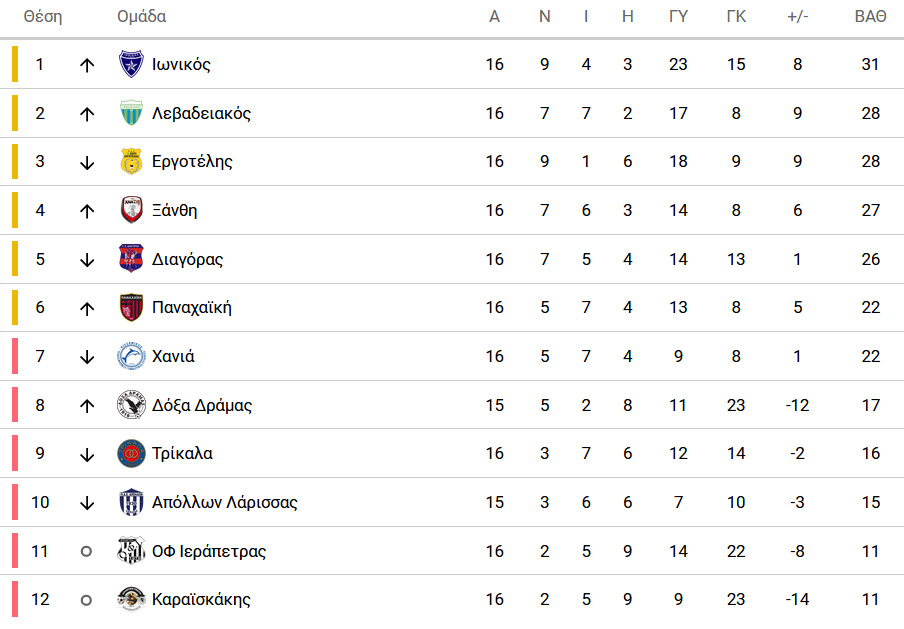Select the Εργοτέλης yellow crest
Screen dimensions: 904x629
[x=131, y=161]
